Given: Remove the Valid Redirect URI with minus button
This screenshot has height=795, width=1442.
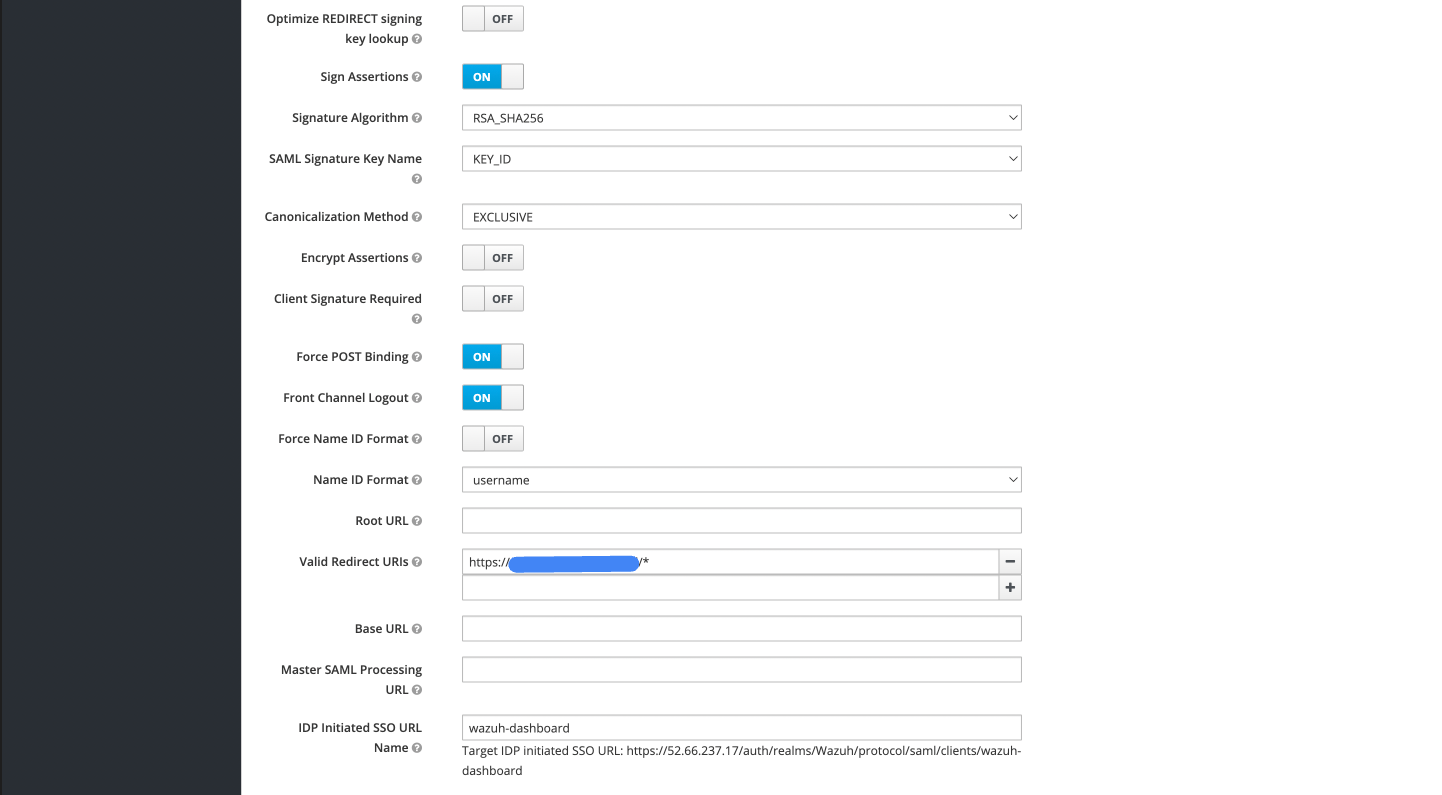Looking at the screenshot, I should point(1010,562).
